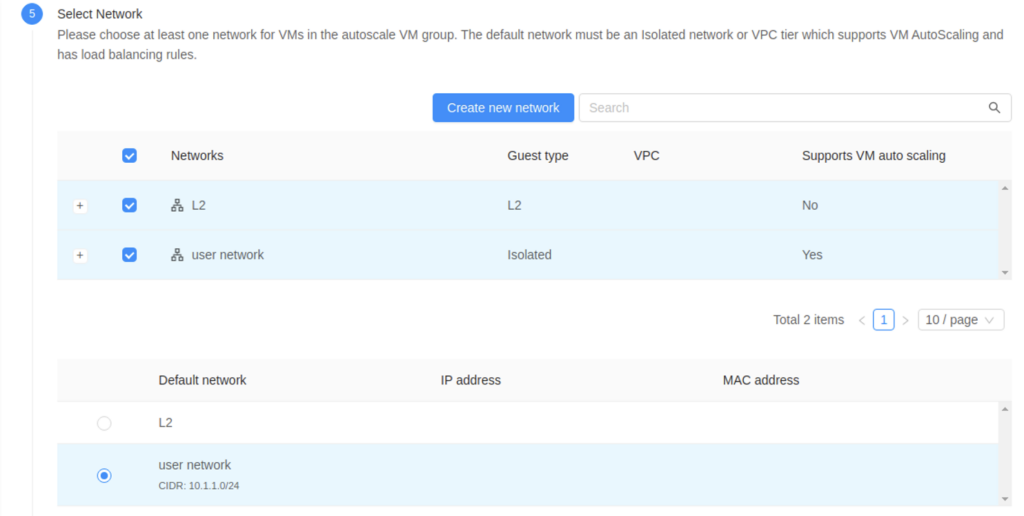Select user network as default radio
Viewport: 1024px width, 516px height.
click(x=104, y=476)
